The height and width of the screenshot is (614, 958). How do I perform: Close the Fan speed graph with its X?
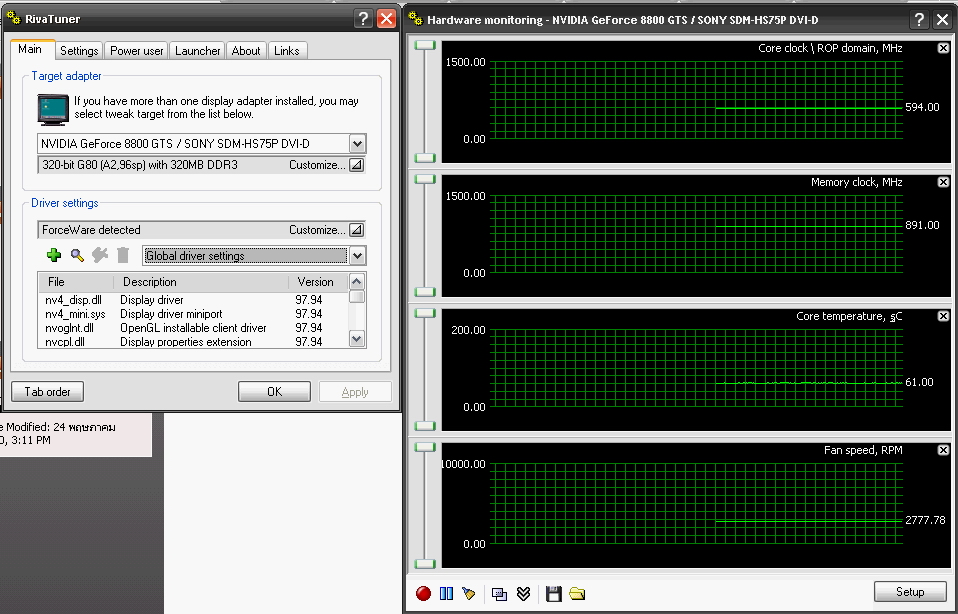coord(943,450)
